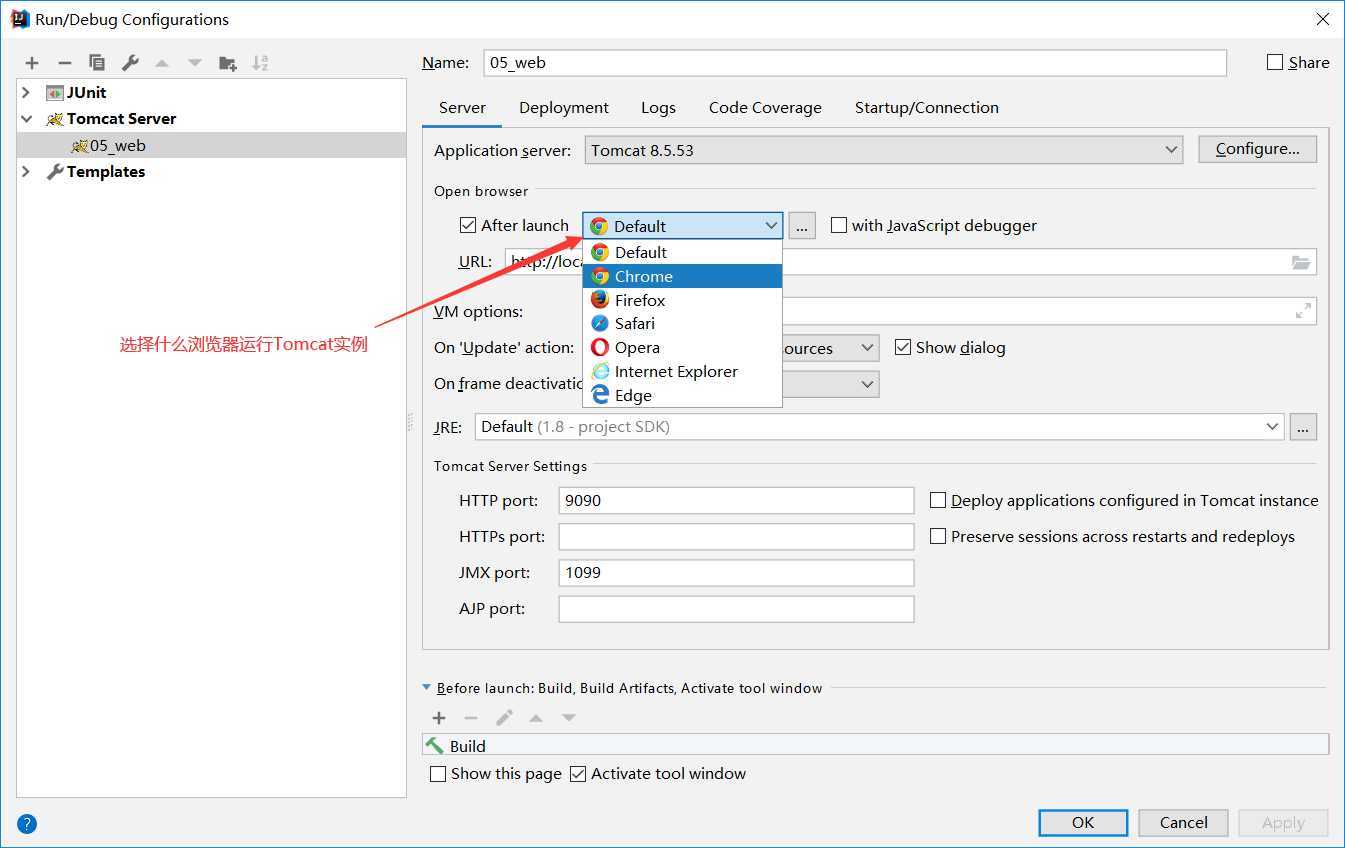The width and height of the screenshot is (1345, 848).
Task: Remove configuration with minus icon
Action: pyautogui.click(x=64, y=63)
